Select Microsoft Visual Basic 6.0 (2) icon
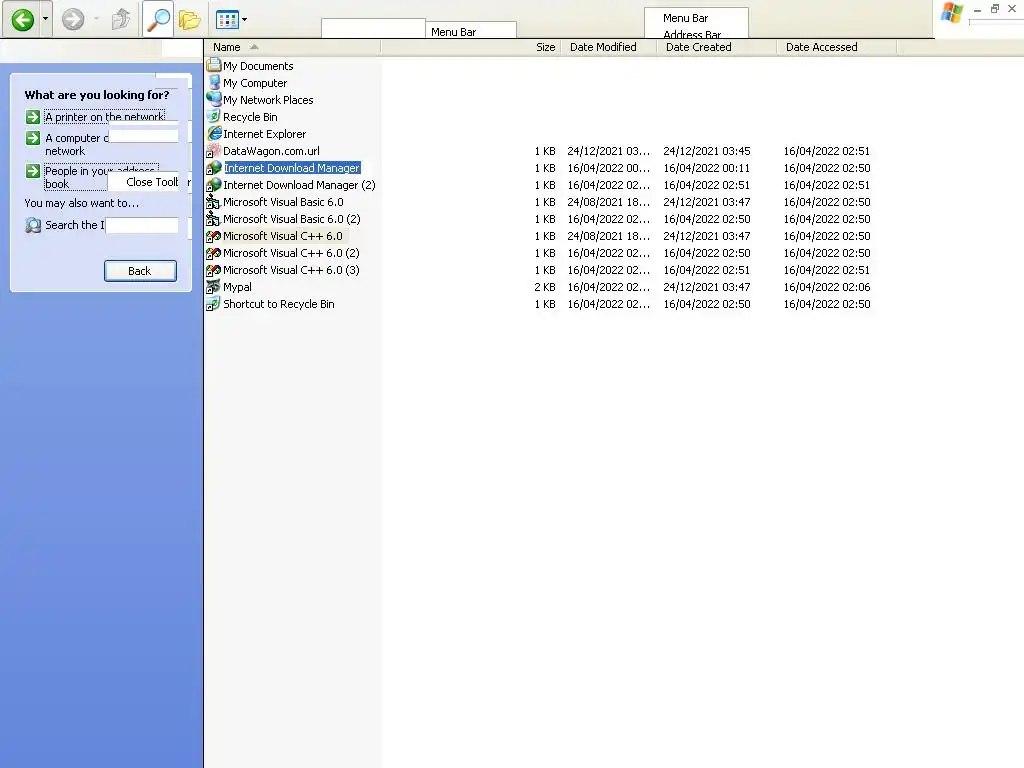 pyautogui.click(x=214, y=218)
